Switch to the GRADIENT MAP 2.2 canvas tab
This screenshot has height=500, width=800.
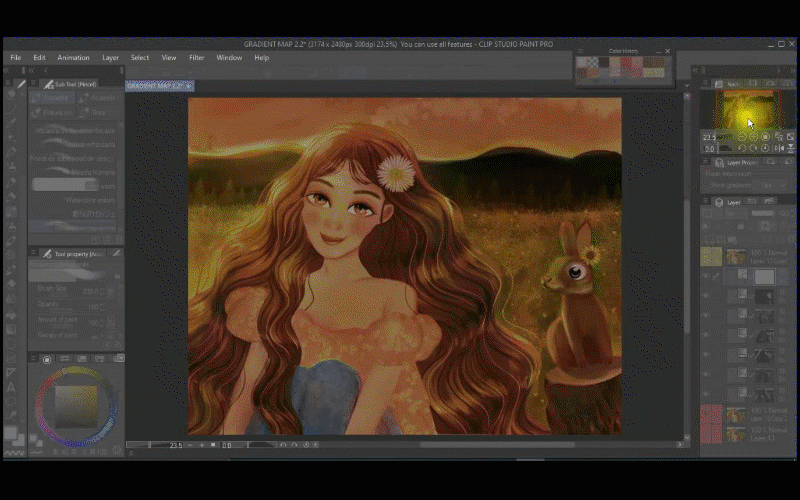158,86
